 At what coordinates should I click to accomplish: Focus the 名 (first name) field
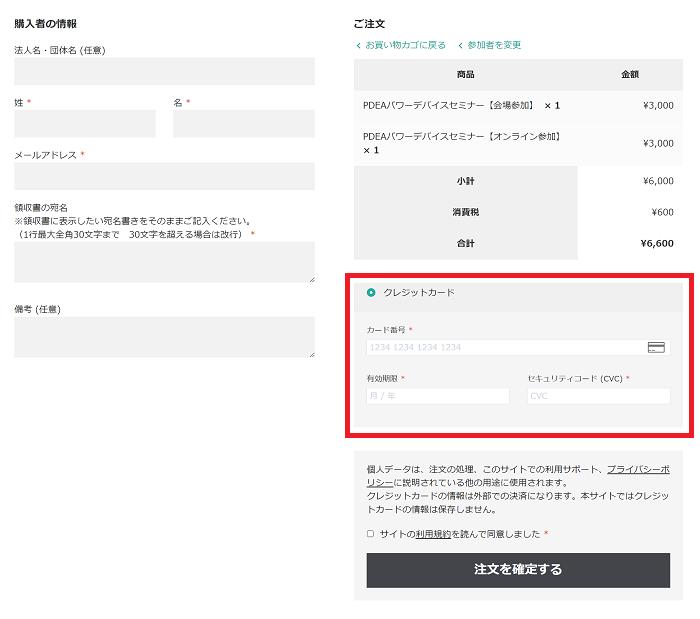pos(244,124)
